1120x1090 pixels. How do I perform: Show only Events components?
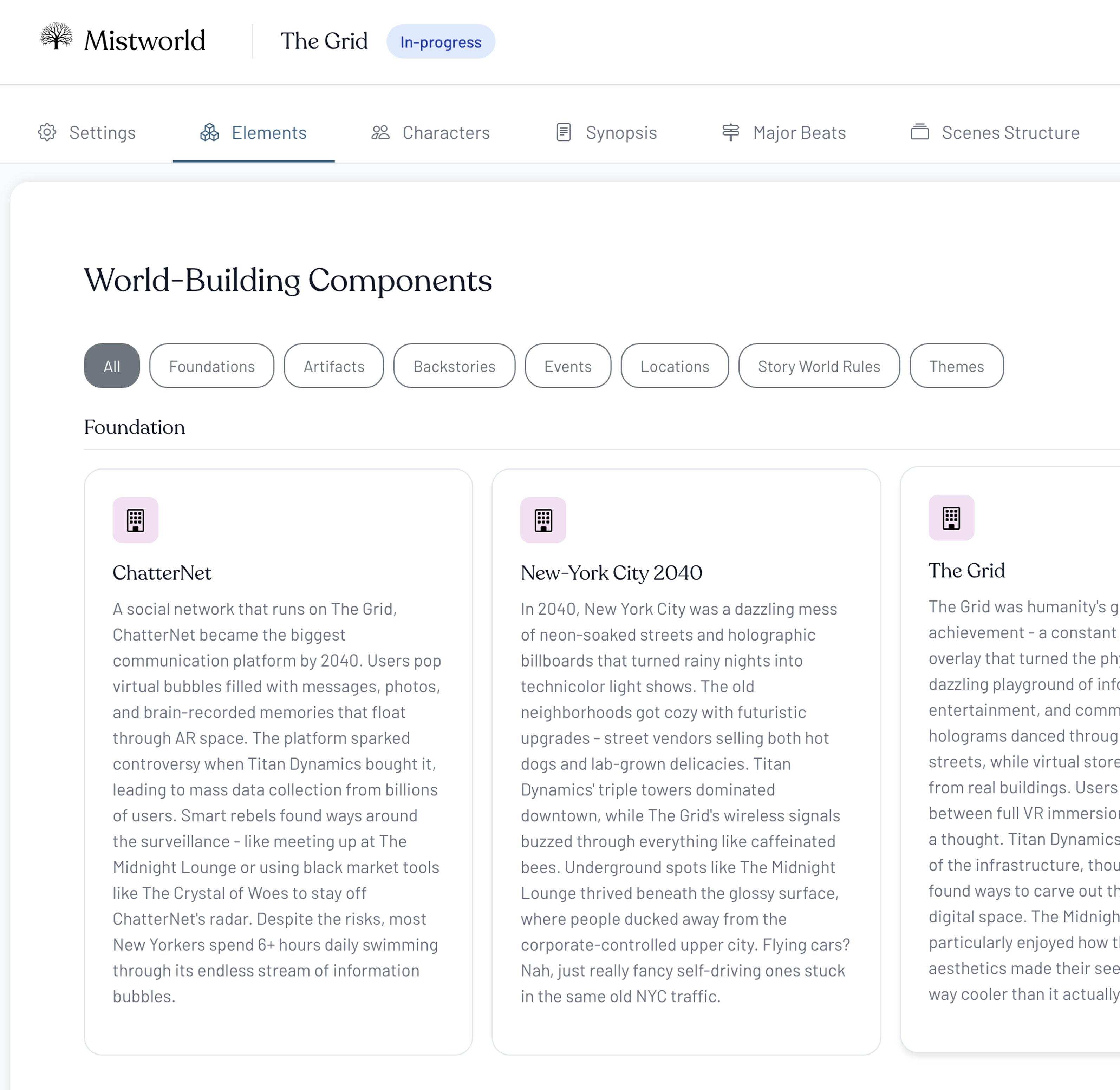(x=567, y=366)
